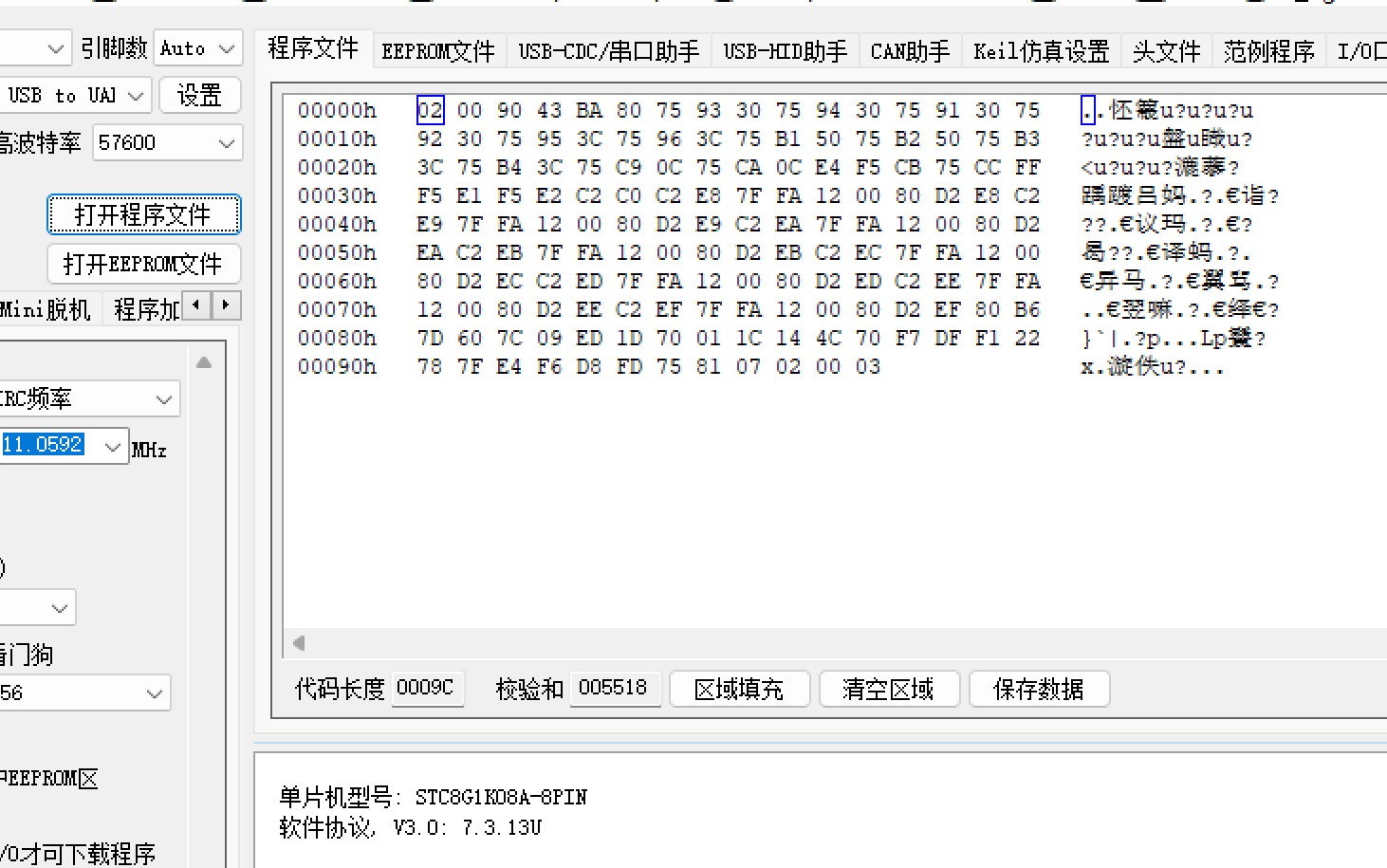Click address label 00050h

337,252
